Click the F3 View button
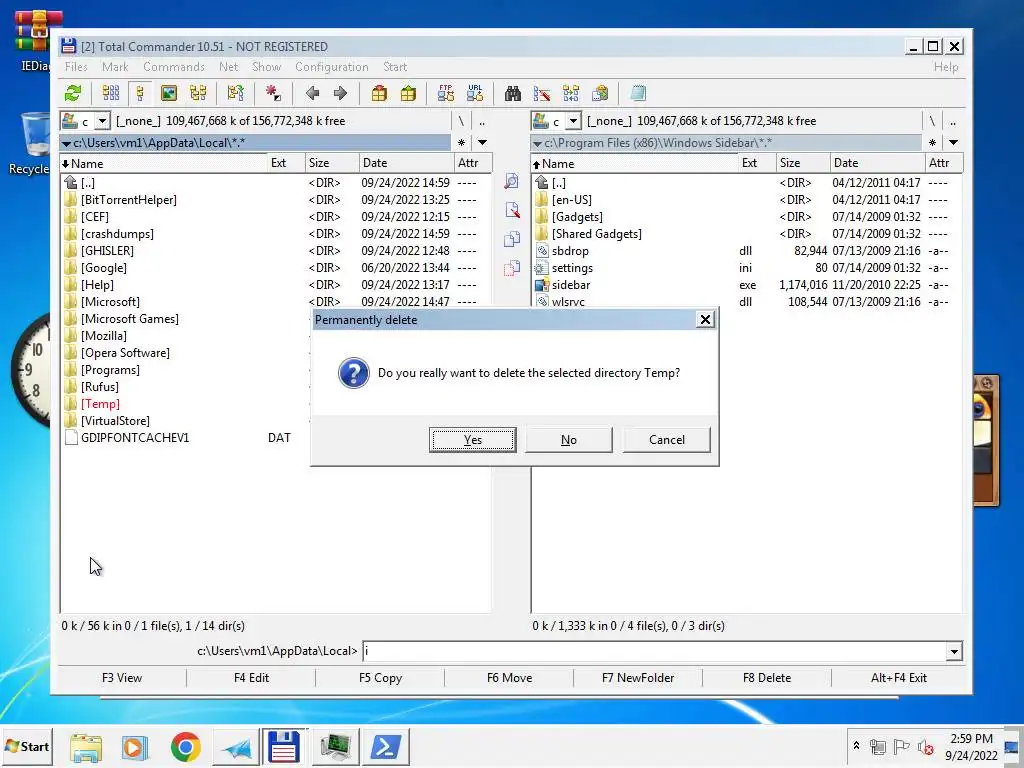The image size is (1024, 768). 121,678
